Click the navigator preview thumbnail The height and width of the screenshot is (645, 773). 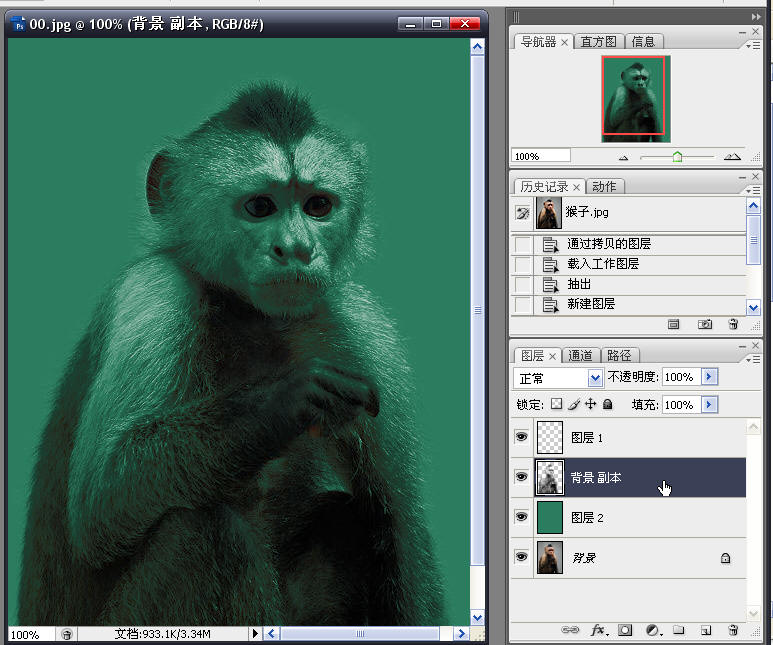[635, 99]
